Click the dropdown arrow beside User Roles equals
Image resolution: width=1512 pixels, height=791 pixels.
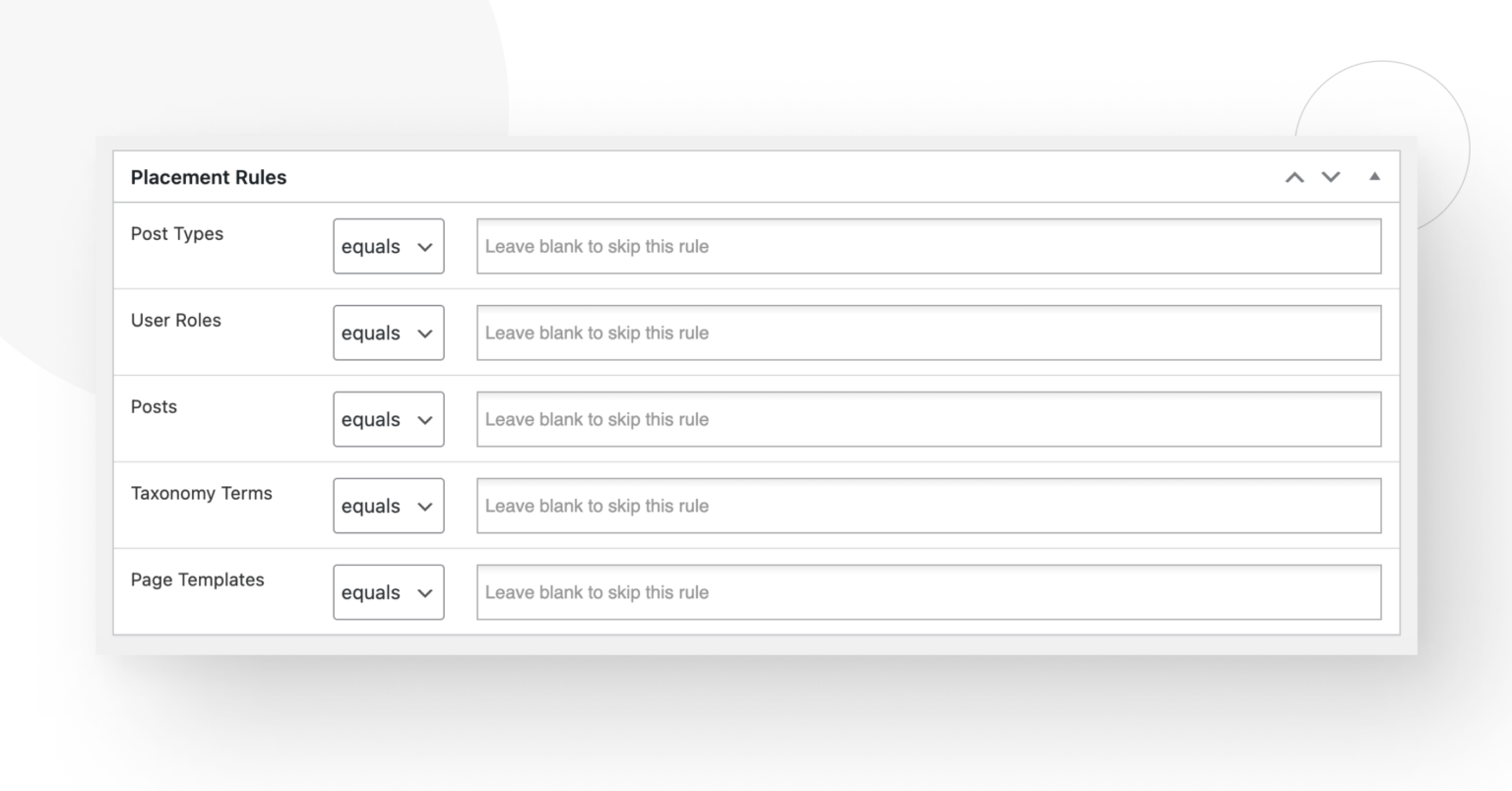tap(424, 333)
